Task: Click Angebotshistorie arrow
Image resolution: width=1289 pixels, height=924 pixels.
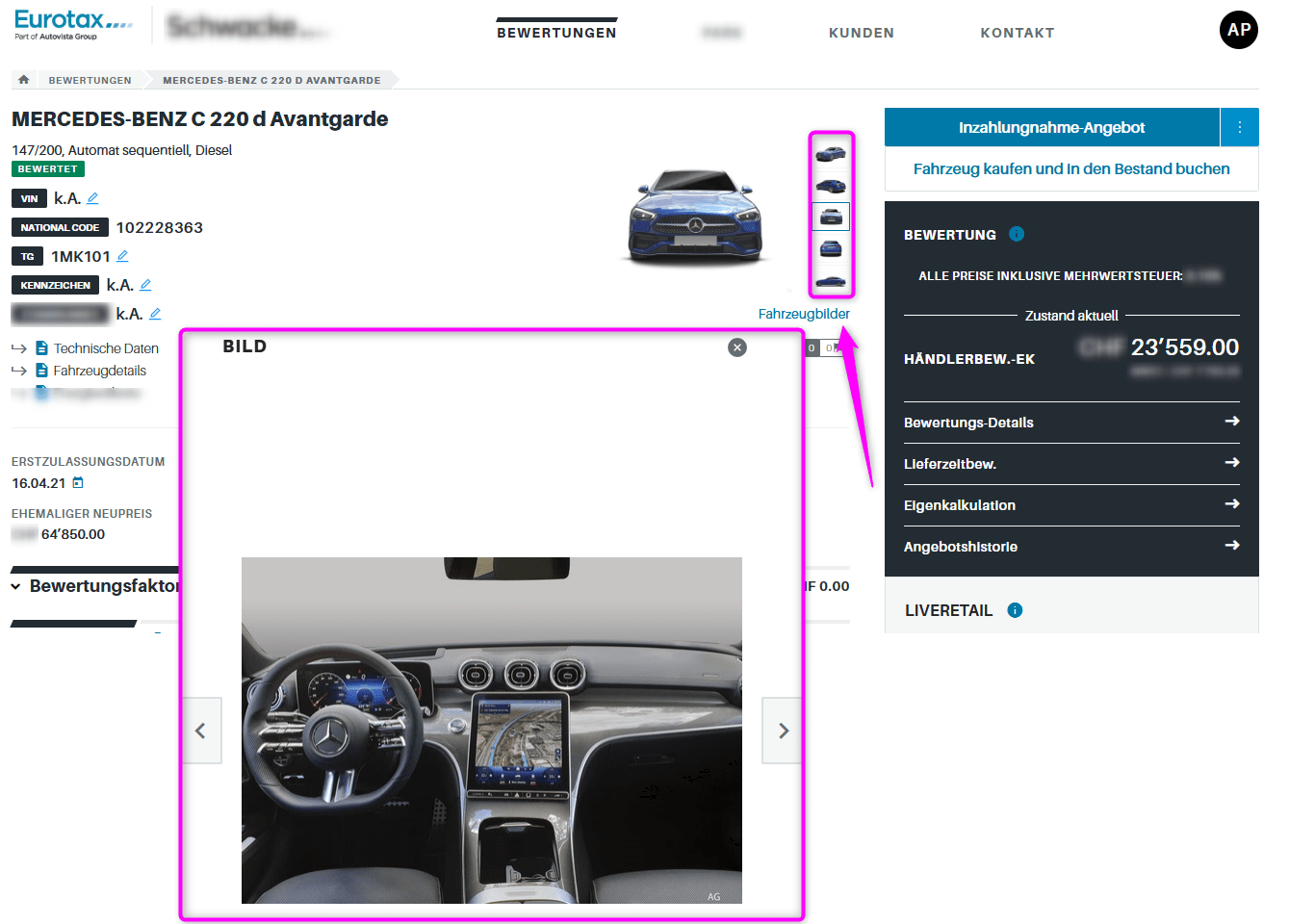Action: (1231, 546)
